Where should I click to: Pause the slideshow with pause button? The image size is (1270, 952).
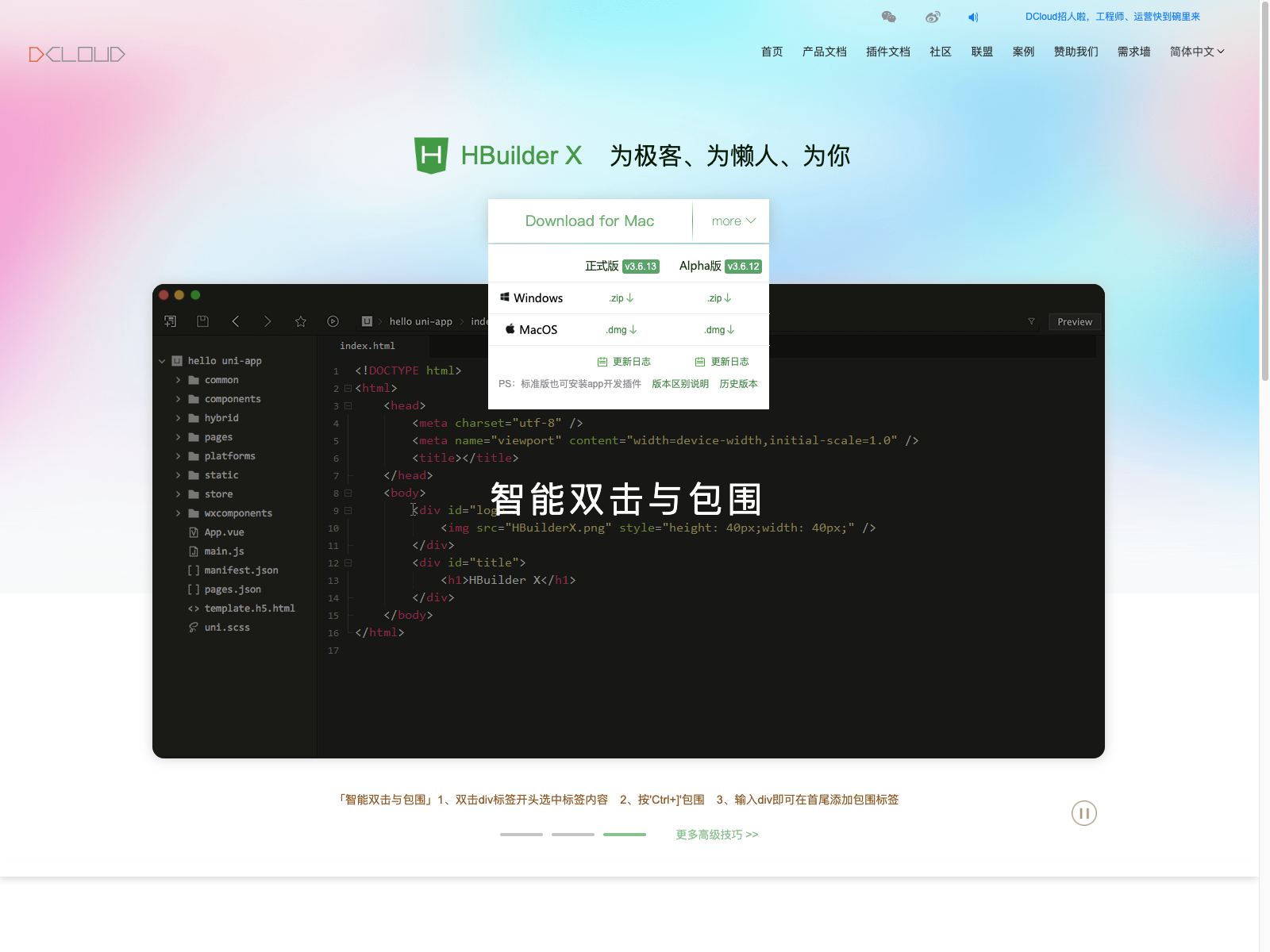tap(1084, 813)
